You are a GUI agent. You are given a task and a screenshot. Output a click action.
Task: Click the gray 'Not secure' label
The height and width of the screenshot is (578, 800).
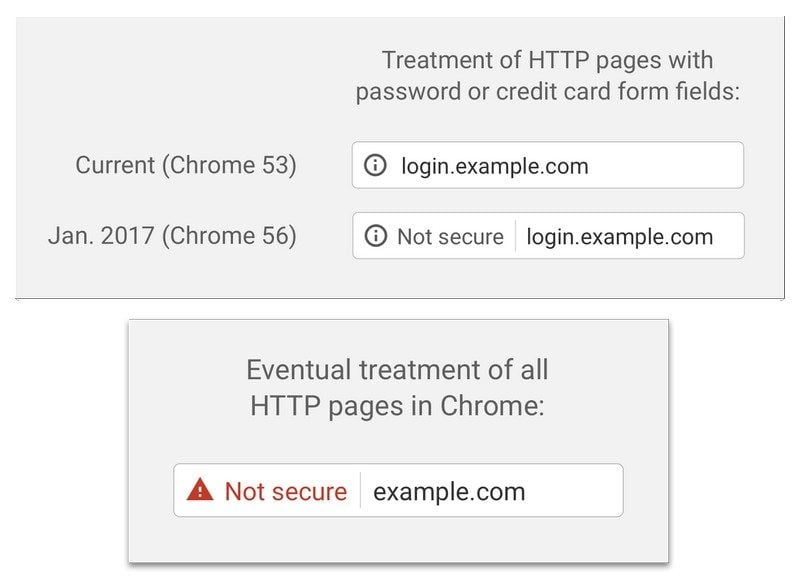point(451,237)
